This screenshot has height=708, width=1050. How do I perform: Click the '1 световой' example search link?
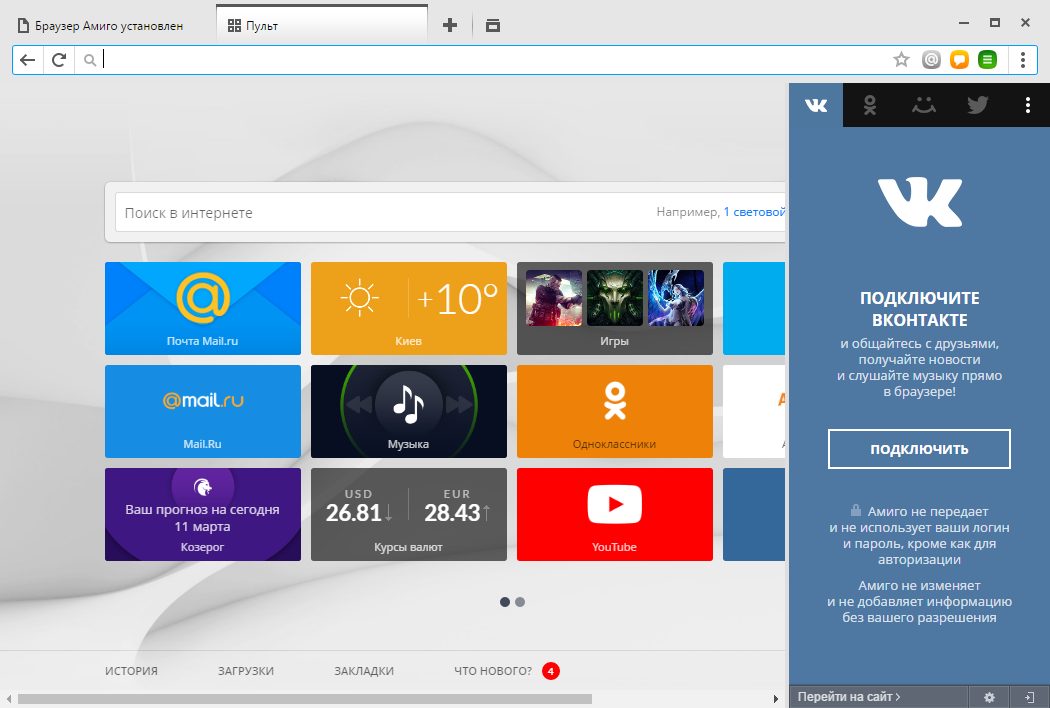click(754, 212)
